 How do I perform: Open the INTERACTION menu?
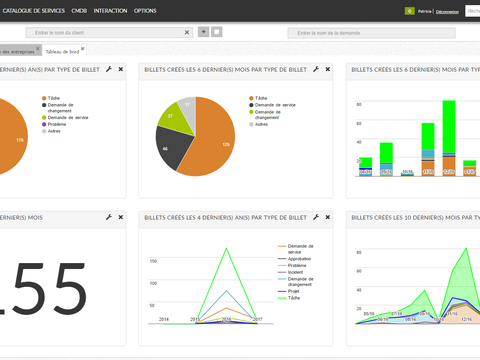(x=110, y=11)
